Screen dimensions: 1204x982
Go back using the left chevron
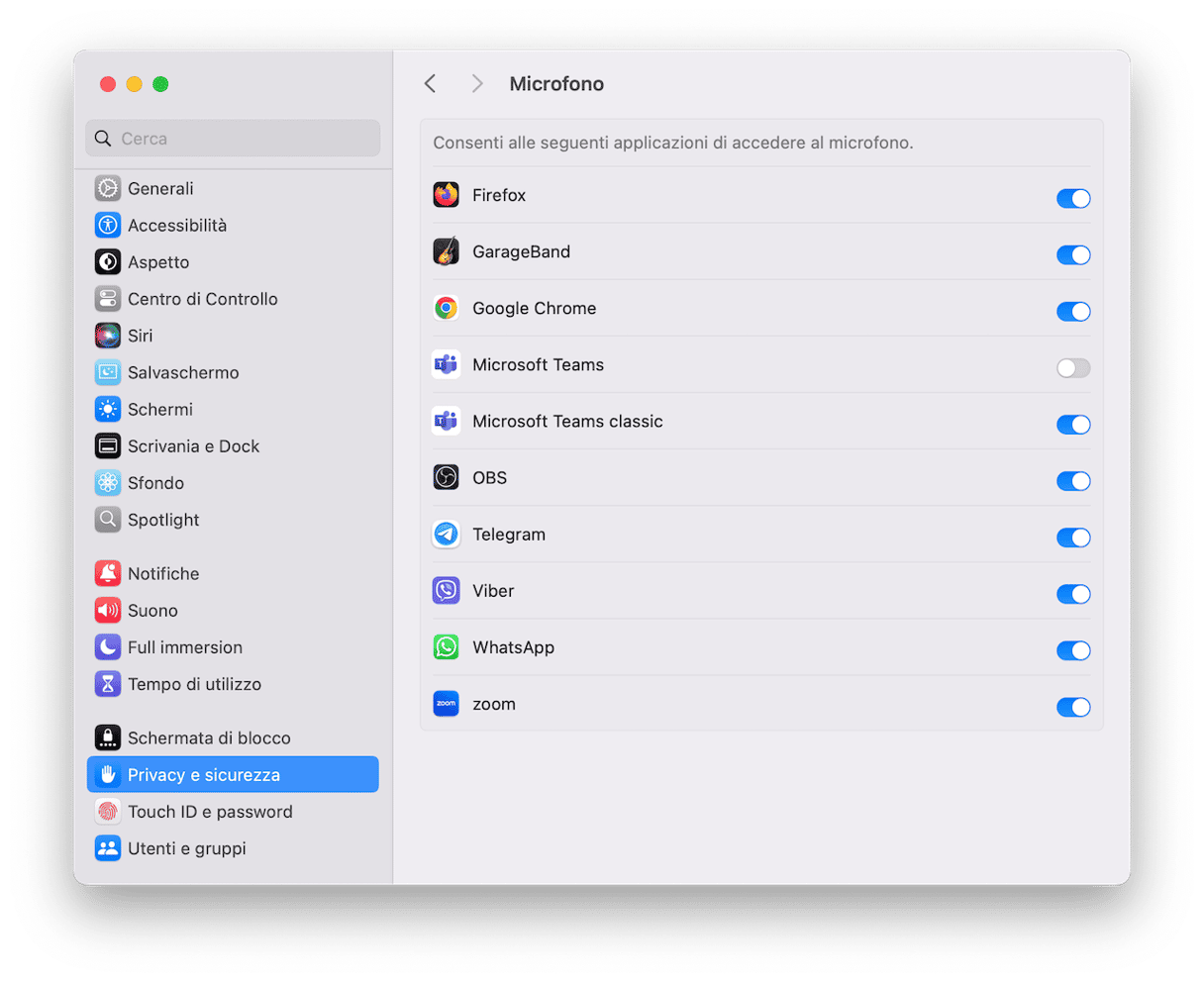click(x=430, y=84)
